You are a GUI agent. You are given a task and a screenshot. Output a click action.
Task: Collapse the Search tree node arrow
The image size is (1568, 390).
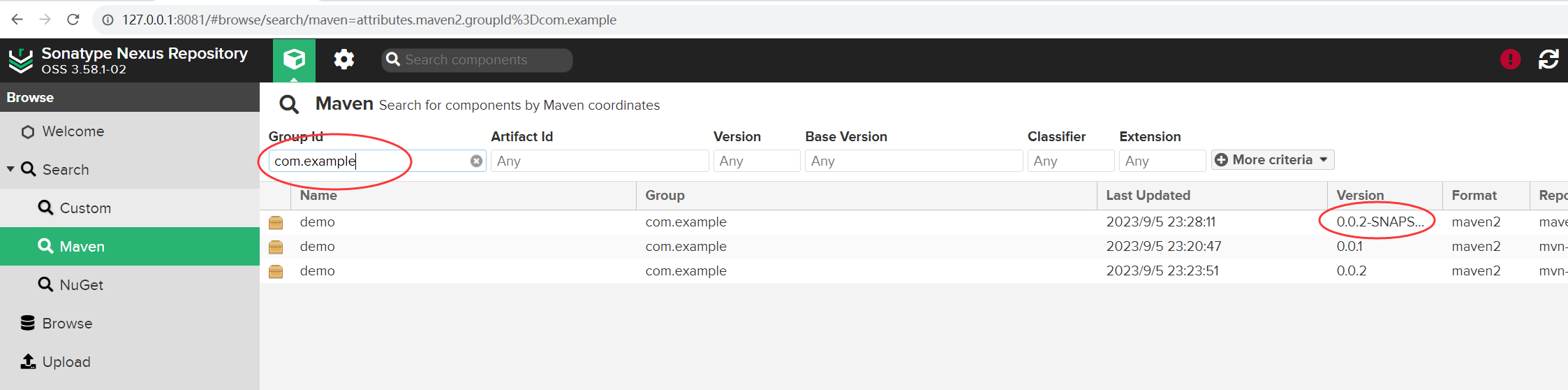point(10,169)
